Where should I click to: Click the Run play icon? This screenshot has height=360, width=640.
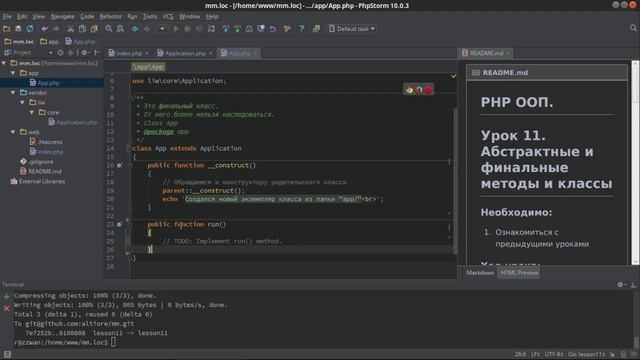pos(176,29)
